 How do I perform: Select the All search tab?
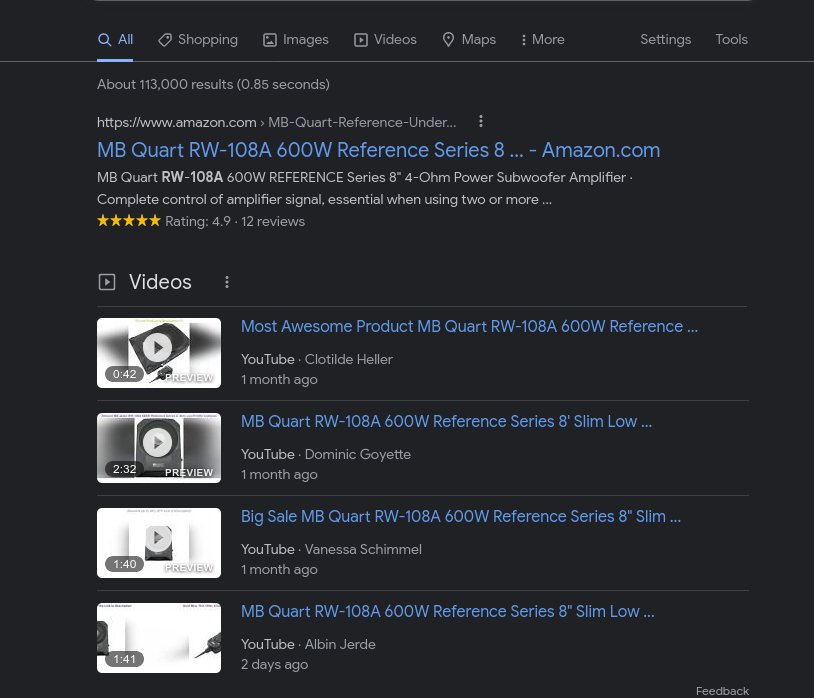(x=115, y=40)
